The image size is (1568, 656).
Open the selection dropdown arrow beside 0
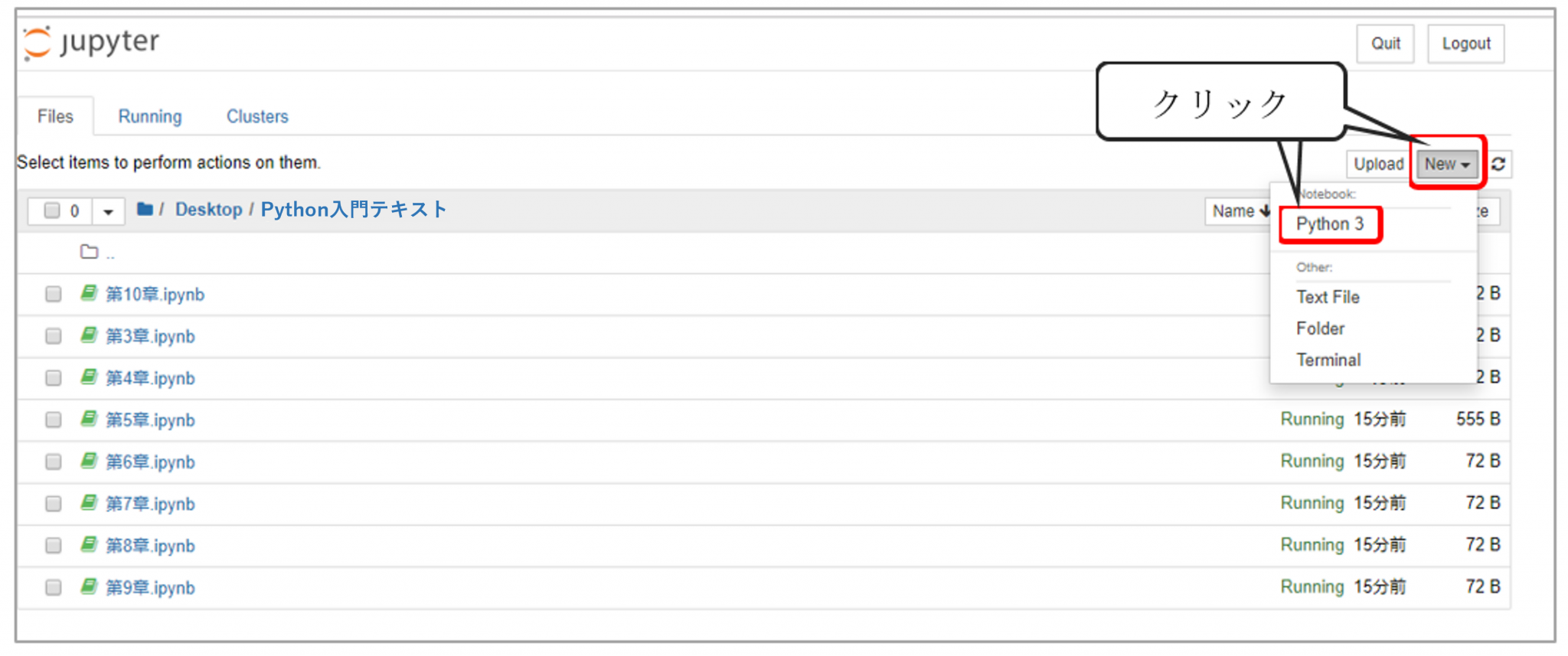pyautogui.click(x=108, y=211)
